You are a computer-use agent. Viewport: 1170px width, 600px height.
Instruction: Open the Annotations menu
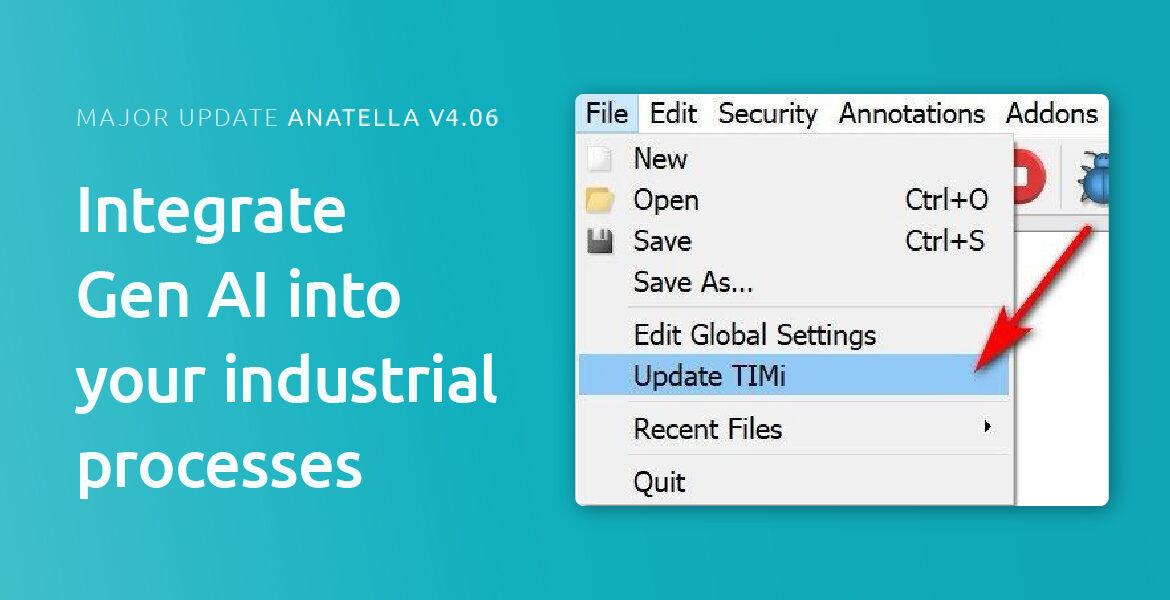pos(911,114)
